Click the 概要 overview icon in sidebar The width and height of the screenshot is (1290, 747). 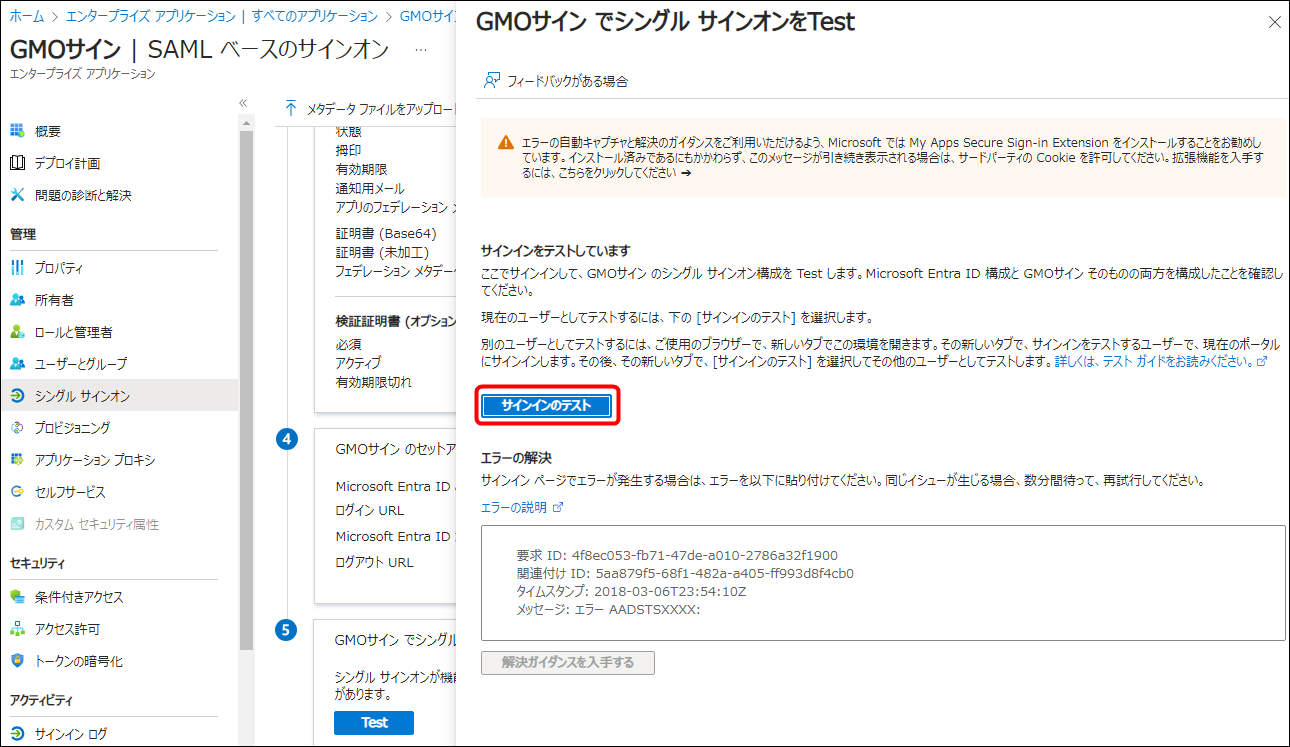(17, 131)
